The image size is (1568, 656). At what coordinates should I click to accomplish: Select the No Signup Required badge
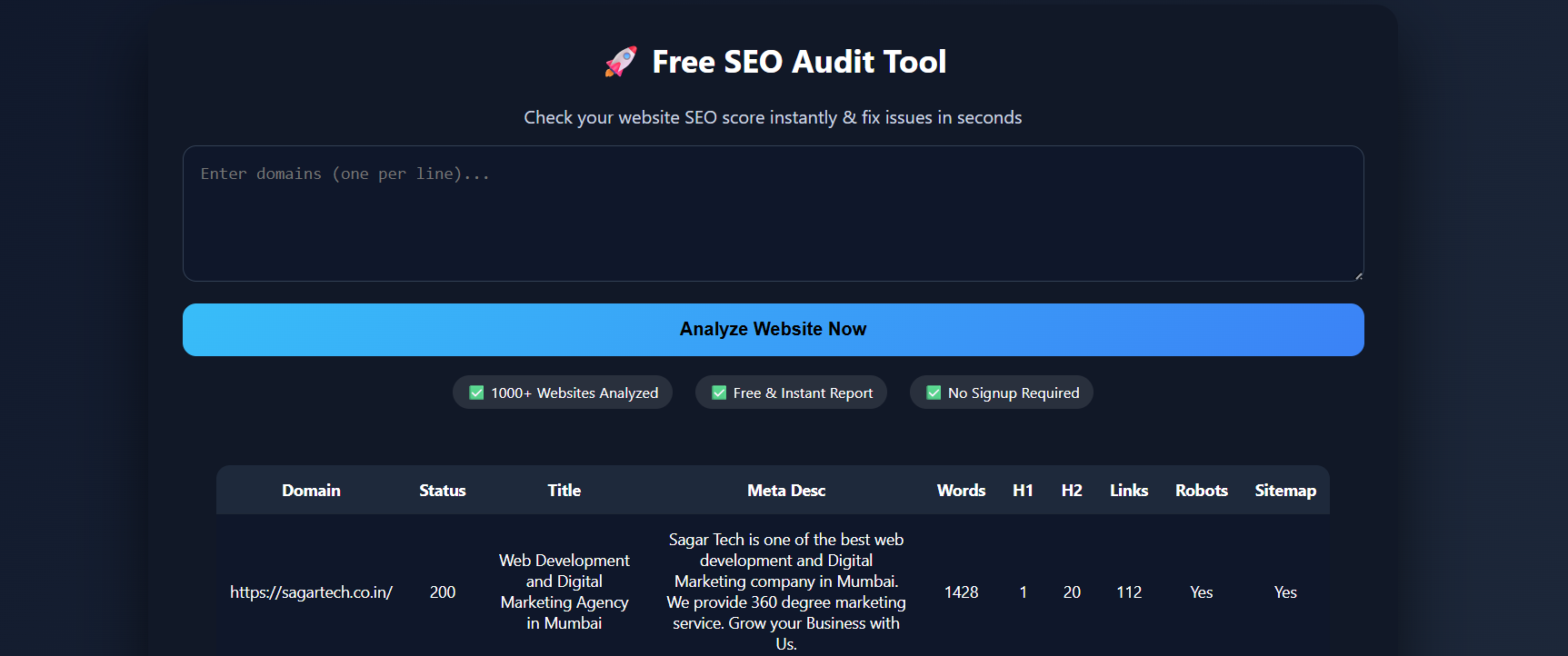(x=1002, y=393)
